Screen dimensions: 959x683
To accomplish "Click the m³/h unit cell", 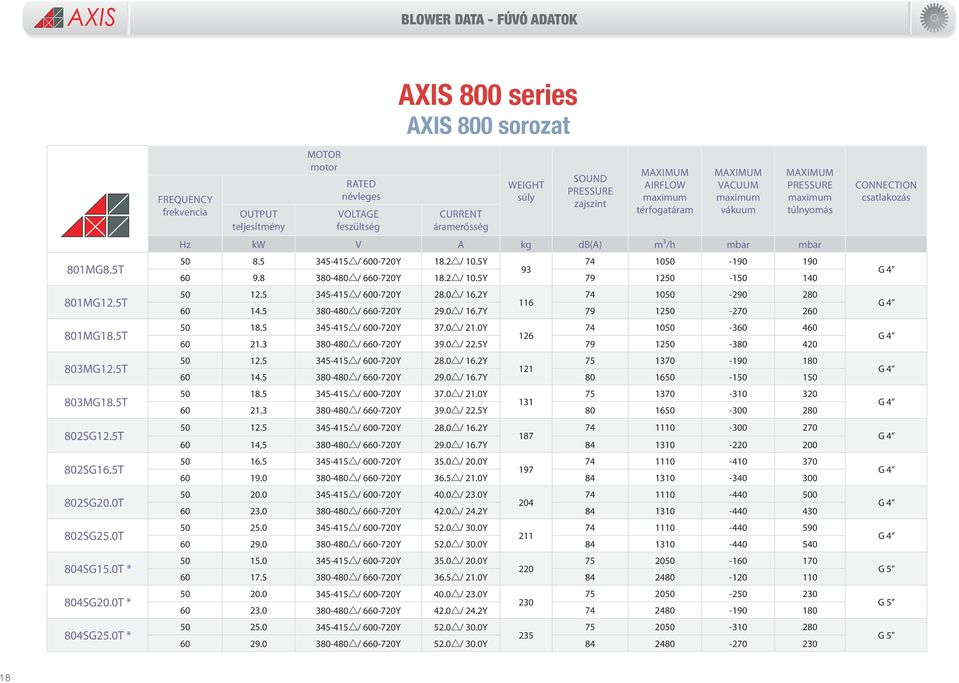I will tap(665, 245).
